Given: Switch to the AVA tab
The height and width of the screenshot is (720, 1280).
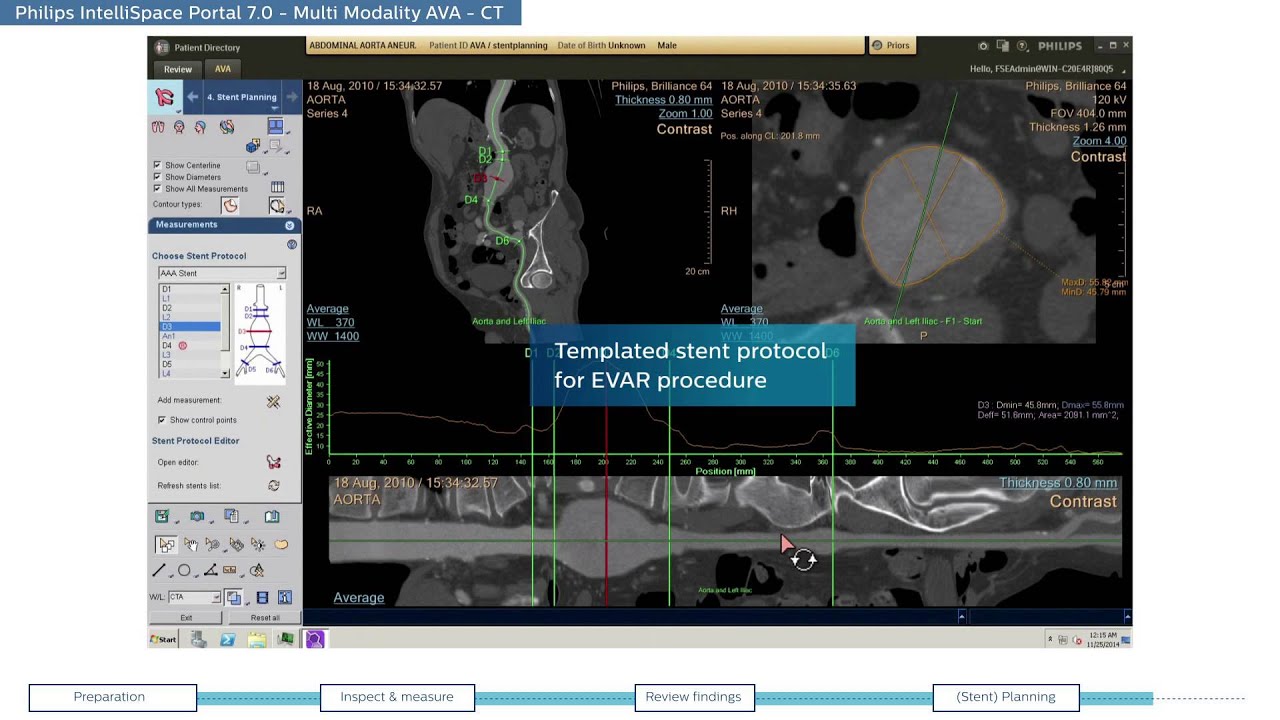Looking at the screenshot, I should tap(223, 69).
